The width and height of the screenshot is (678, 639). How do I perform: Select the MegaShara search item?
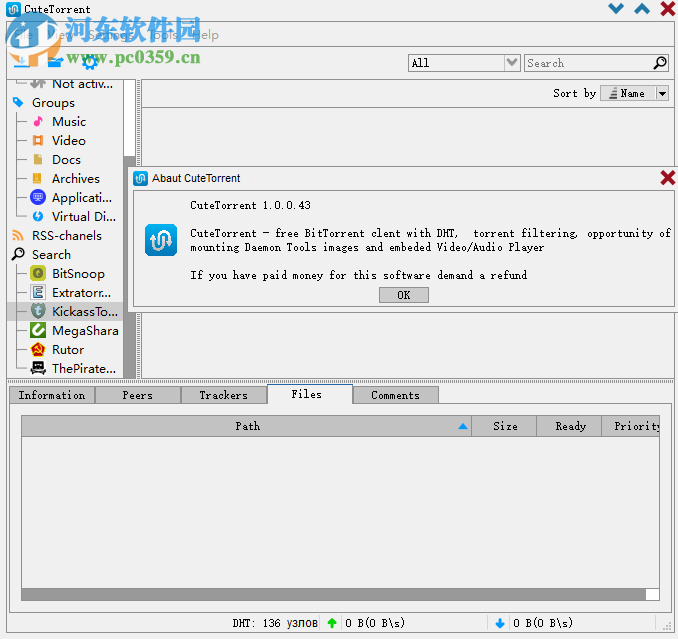[85, 330]
